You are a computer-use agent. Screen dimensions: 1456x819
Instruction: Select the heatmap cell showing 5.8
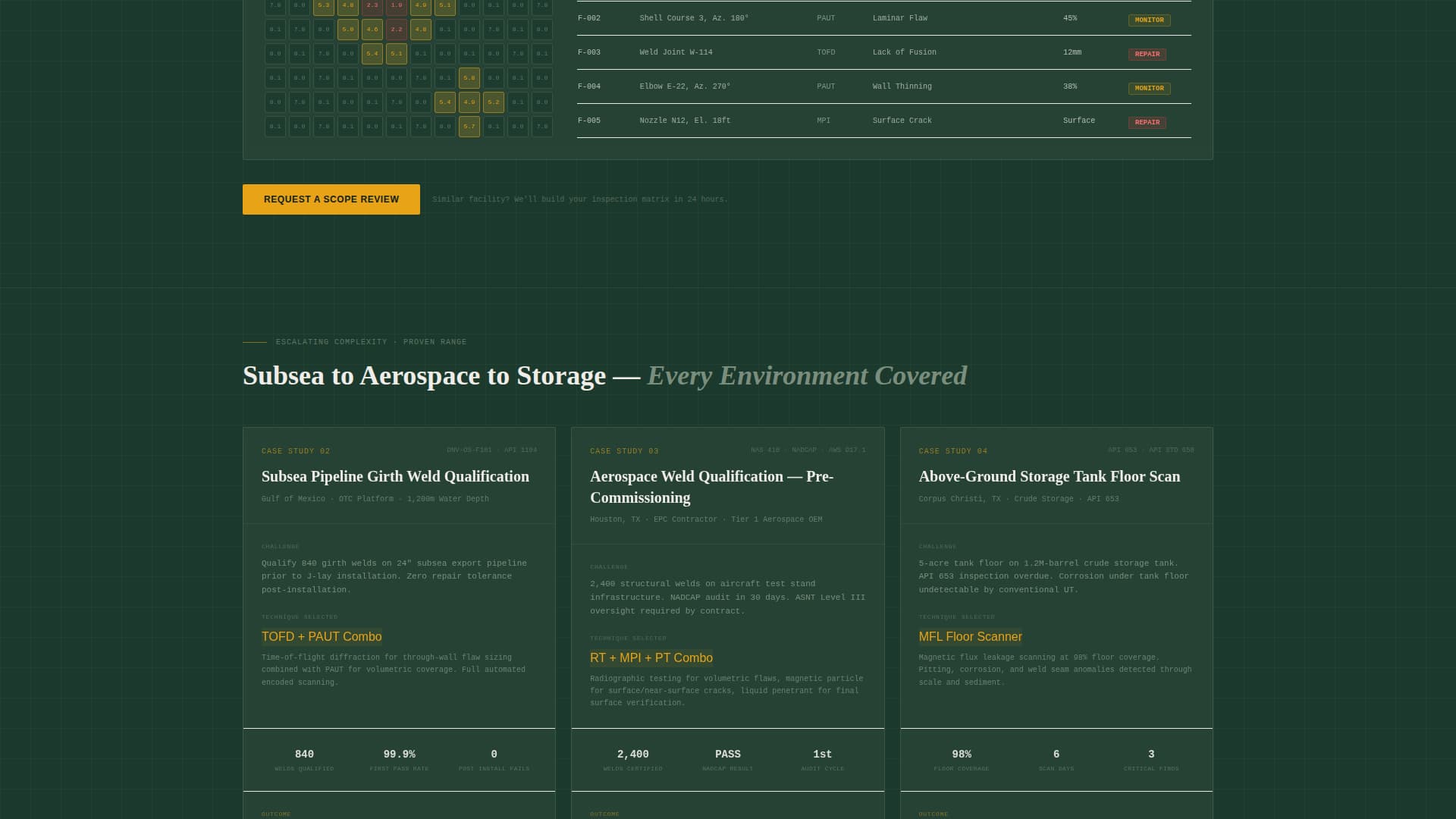(469, 77)
